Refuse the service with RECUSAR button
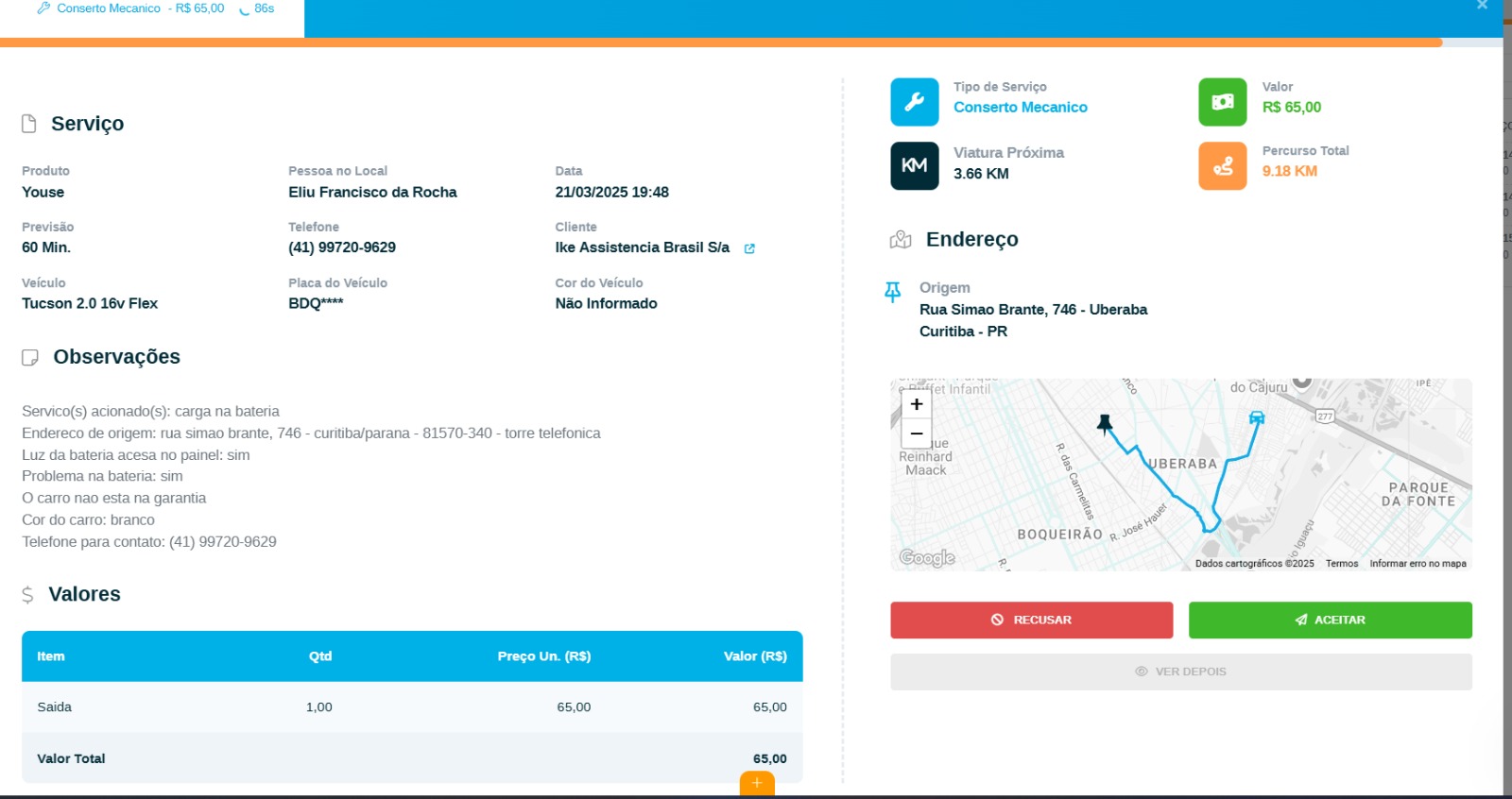The width and height of the screenshot is (1512, 799). [1032, 620]
